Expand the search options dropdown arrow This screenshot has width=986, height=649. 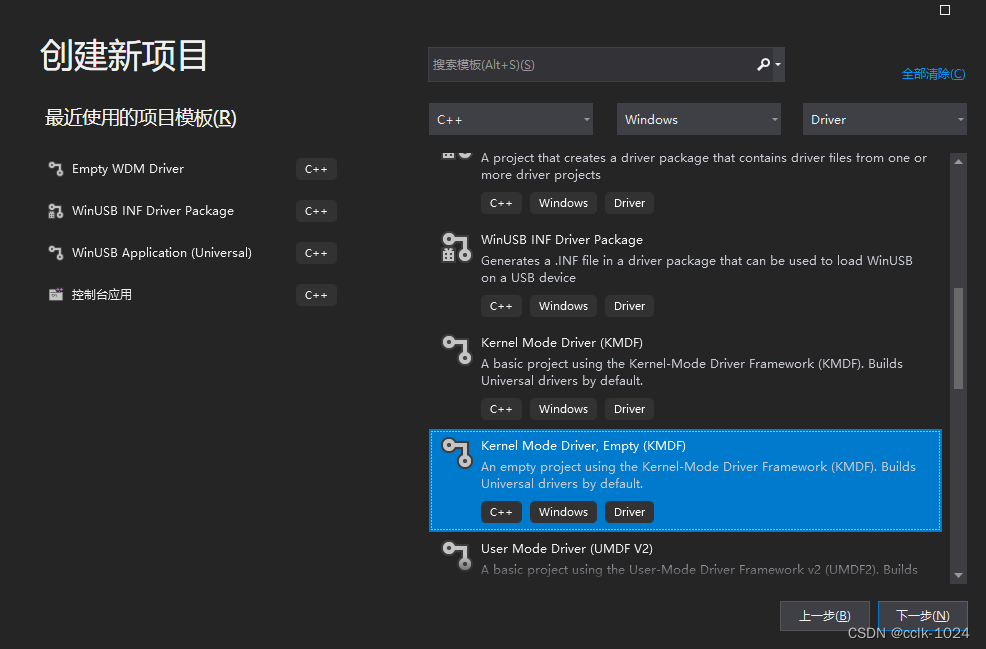(x=778, y=64)
